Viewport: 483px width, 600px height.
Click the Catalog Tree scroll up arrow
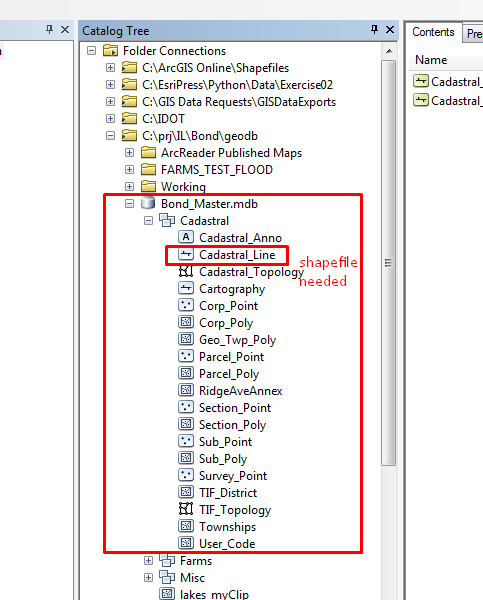click(389, 51)
